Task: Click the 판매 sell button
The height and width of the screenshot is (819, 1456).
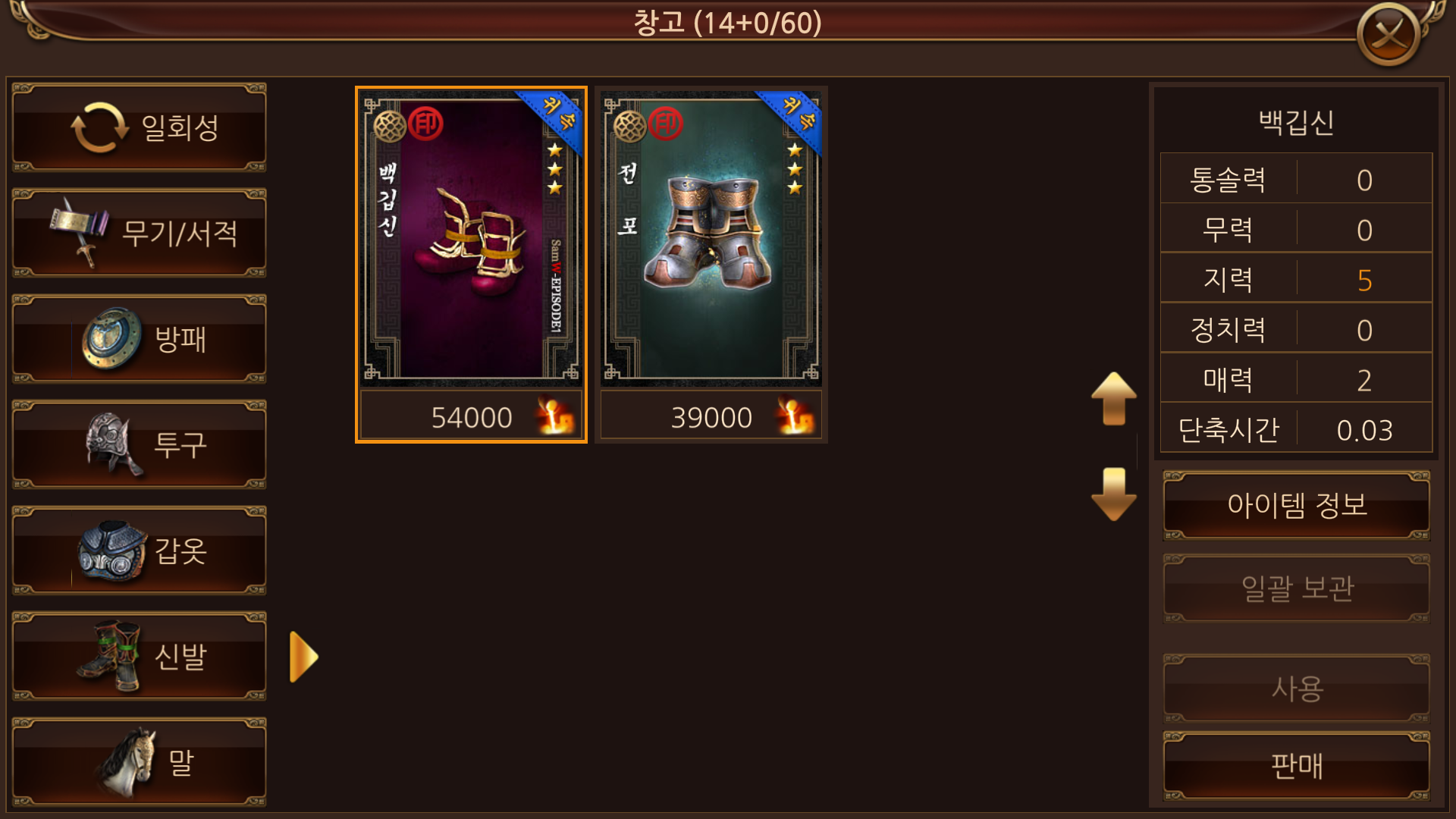Action: click(1297, 766)
